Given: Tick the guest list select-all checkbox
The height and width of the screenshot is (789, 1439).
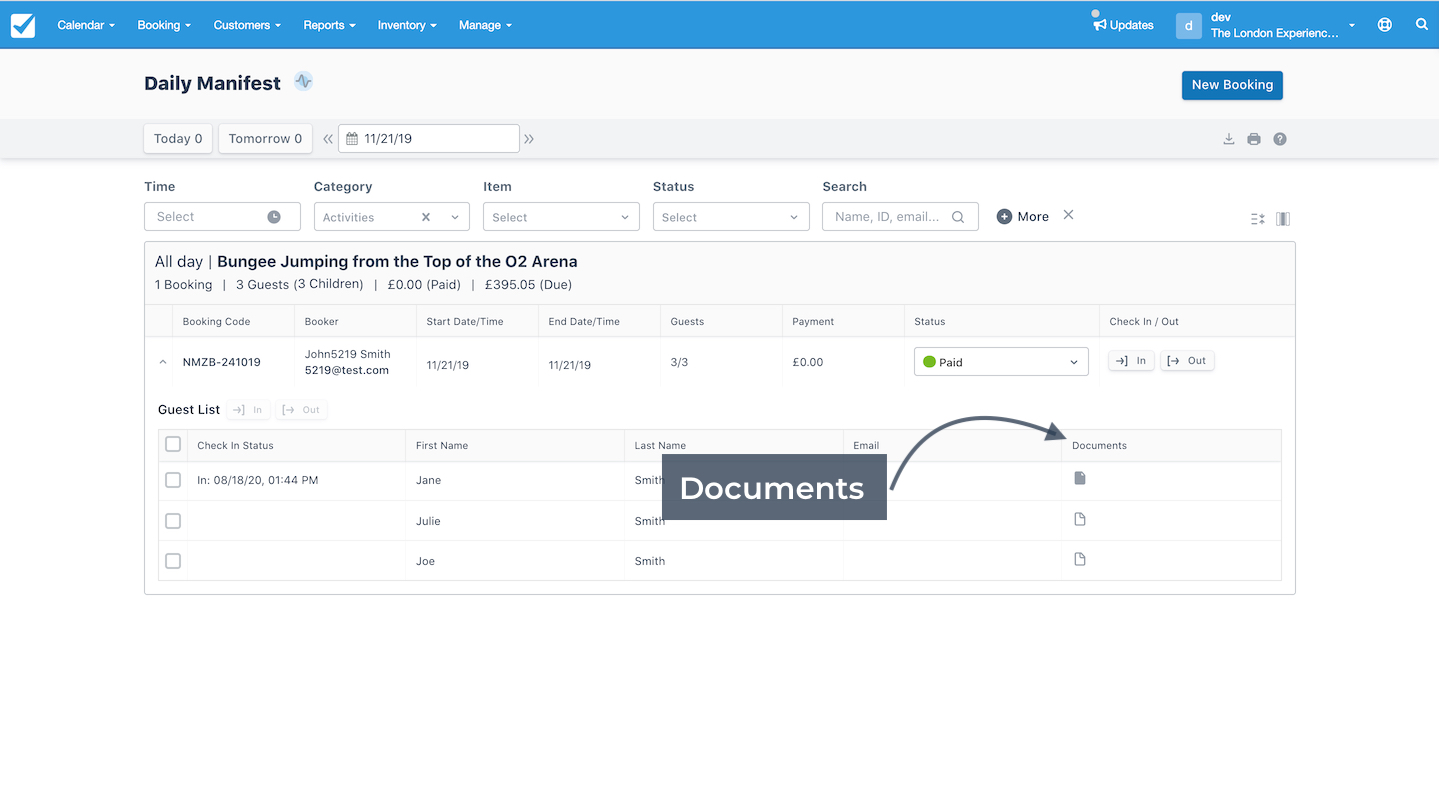Looking at the screenshot, I should [173, 444].
